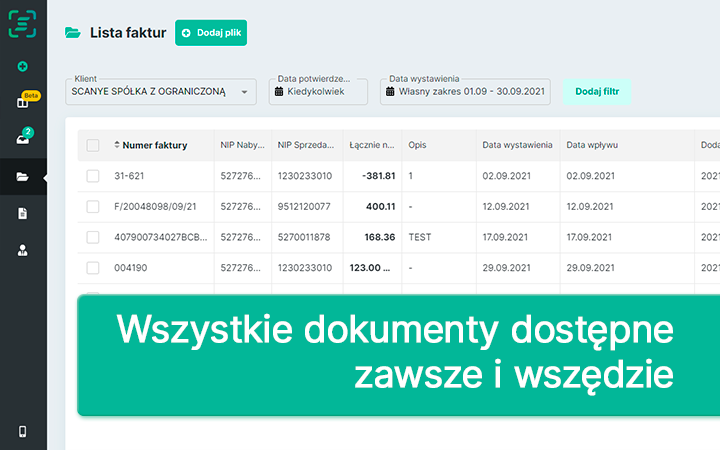
Task: Open invoice number 004190
Action: [131, 268]
